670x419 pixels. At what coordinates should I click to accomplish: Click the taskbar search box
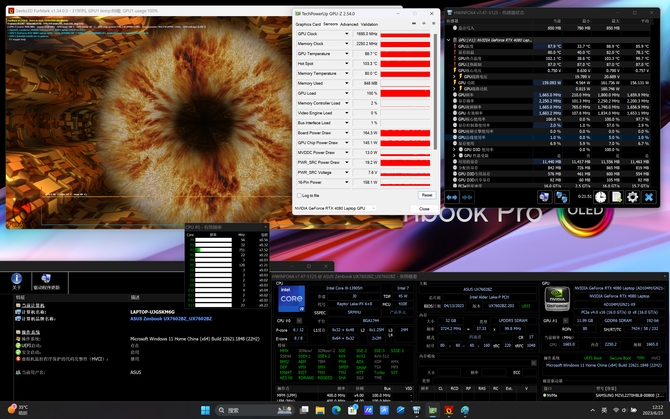coord(256,410)
